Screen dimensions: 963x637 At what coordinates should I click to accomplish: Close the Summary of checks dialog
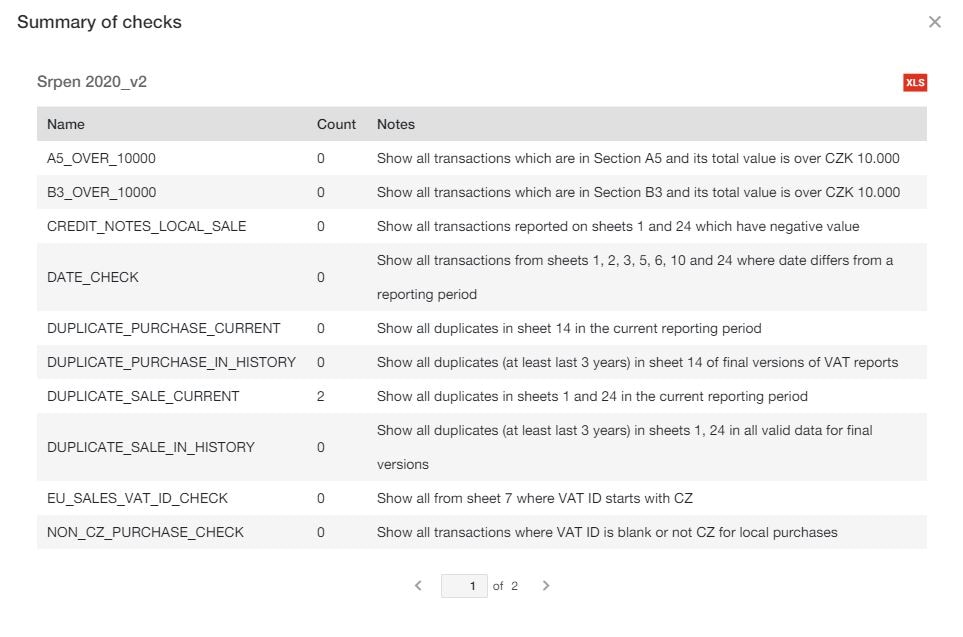point(935,22)
